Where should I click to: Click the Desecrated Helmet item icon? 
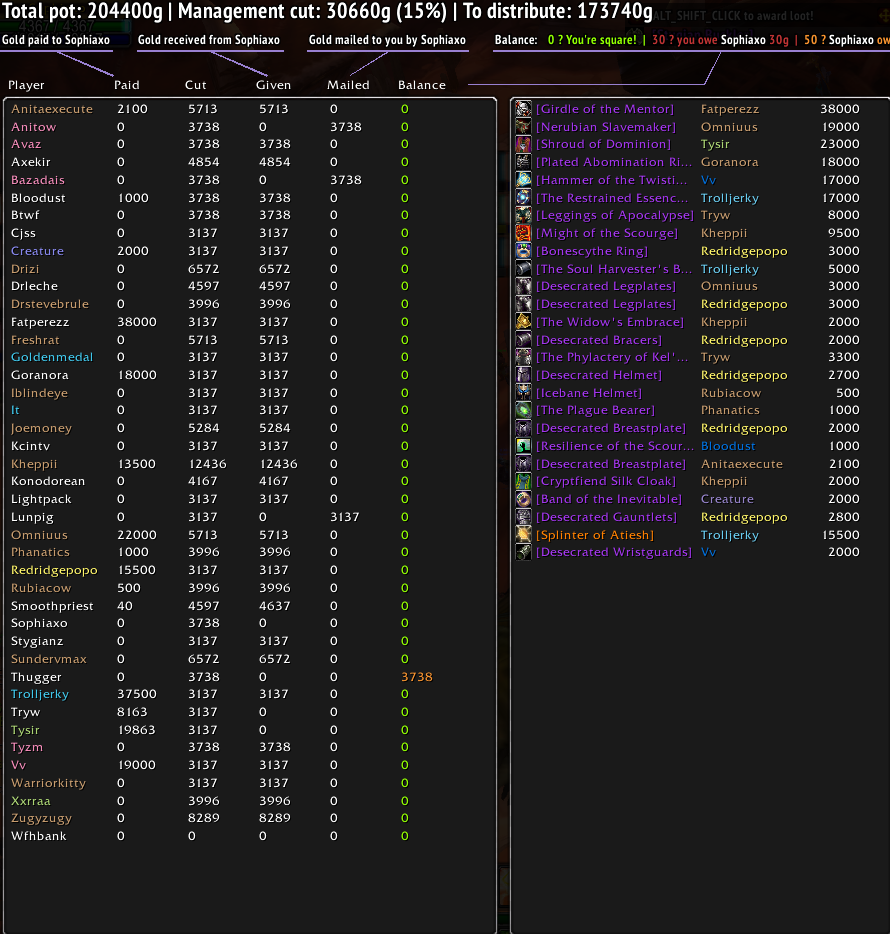point(523,375)
